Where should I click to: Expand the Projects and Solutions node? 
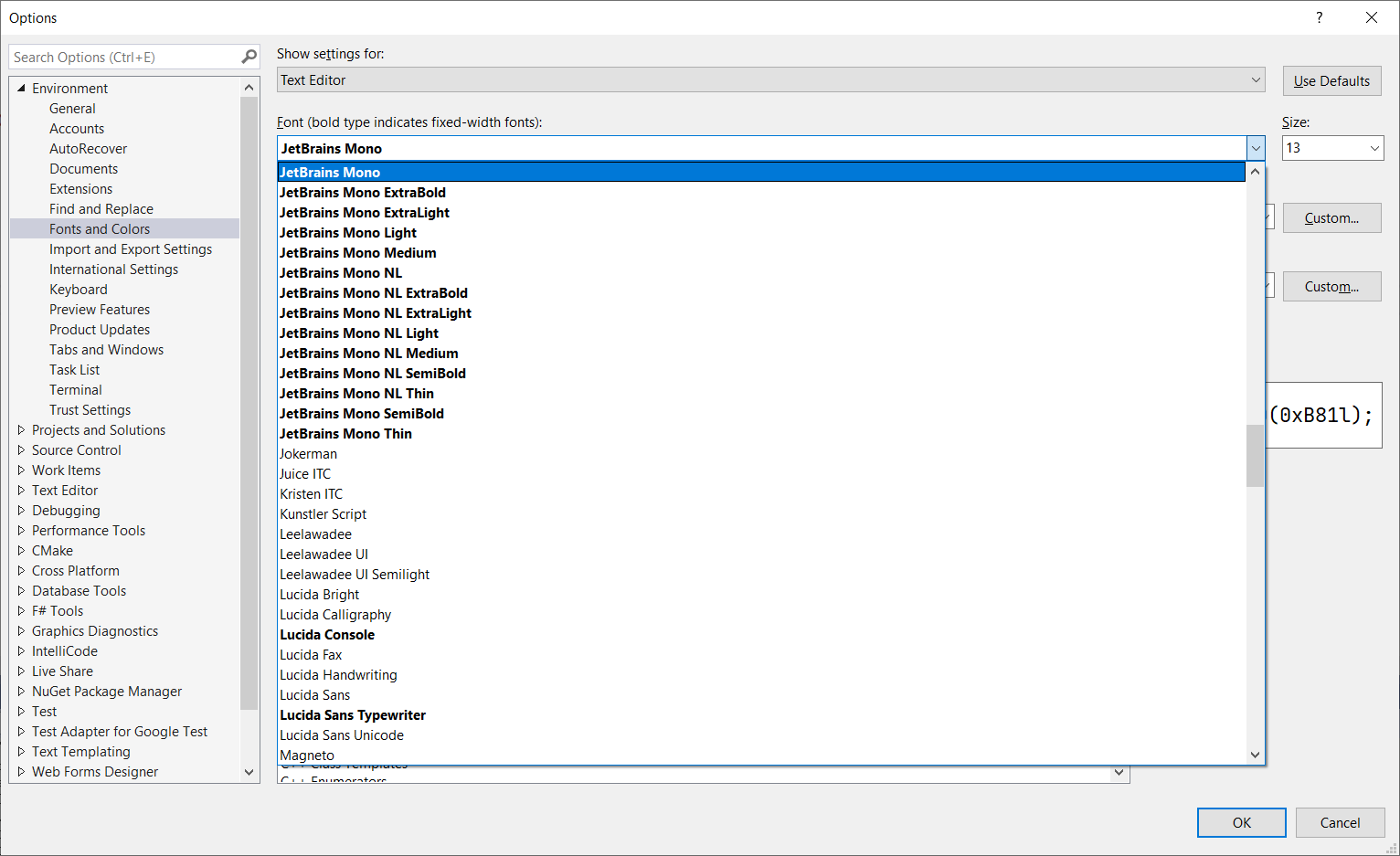[21, 429]
